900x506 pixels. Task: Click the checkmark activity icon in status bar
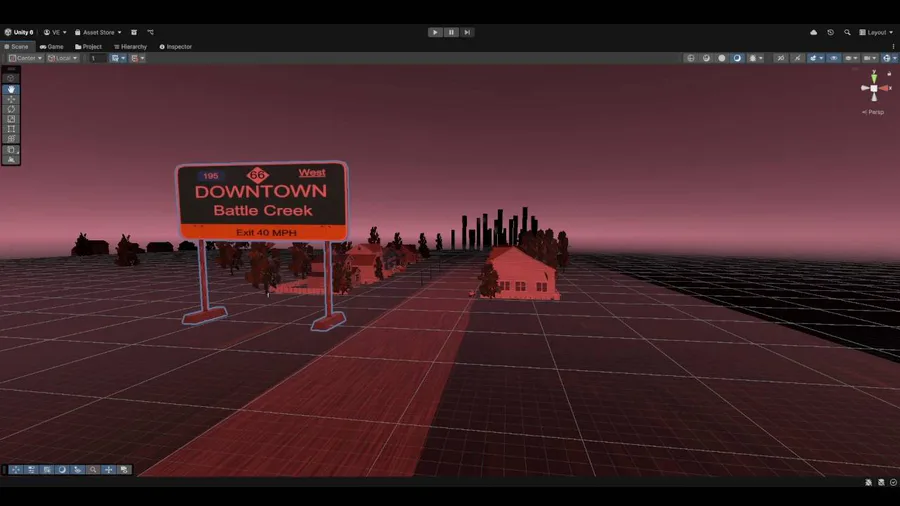pos(893,482)
